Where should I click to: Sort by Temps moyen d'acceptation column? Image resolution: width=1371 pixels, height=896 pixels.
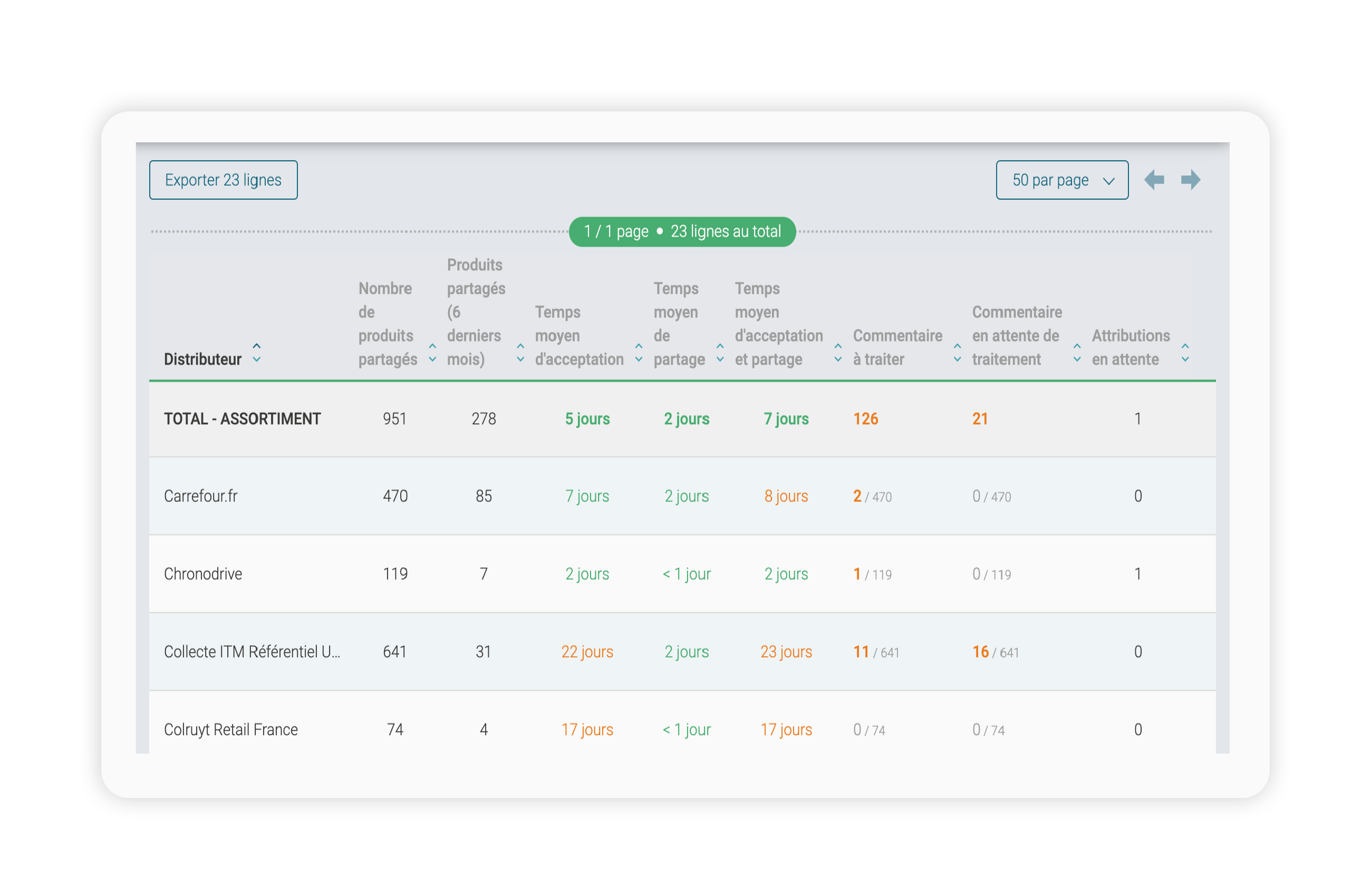639,353
